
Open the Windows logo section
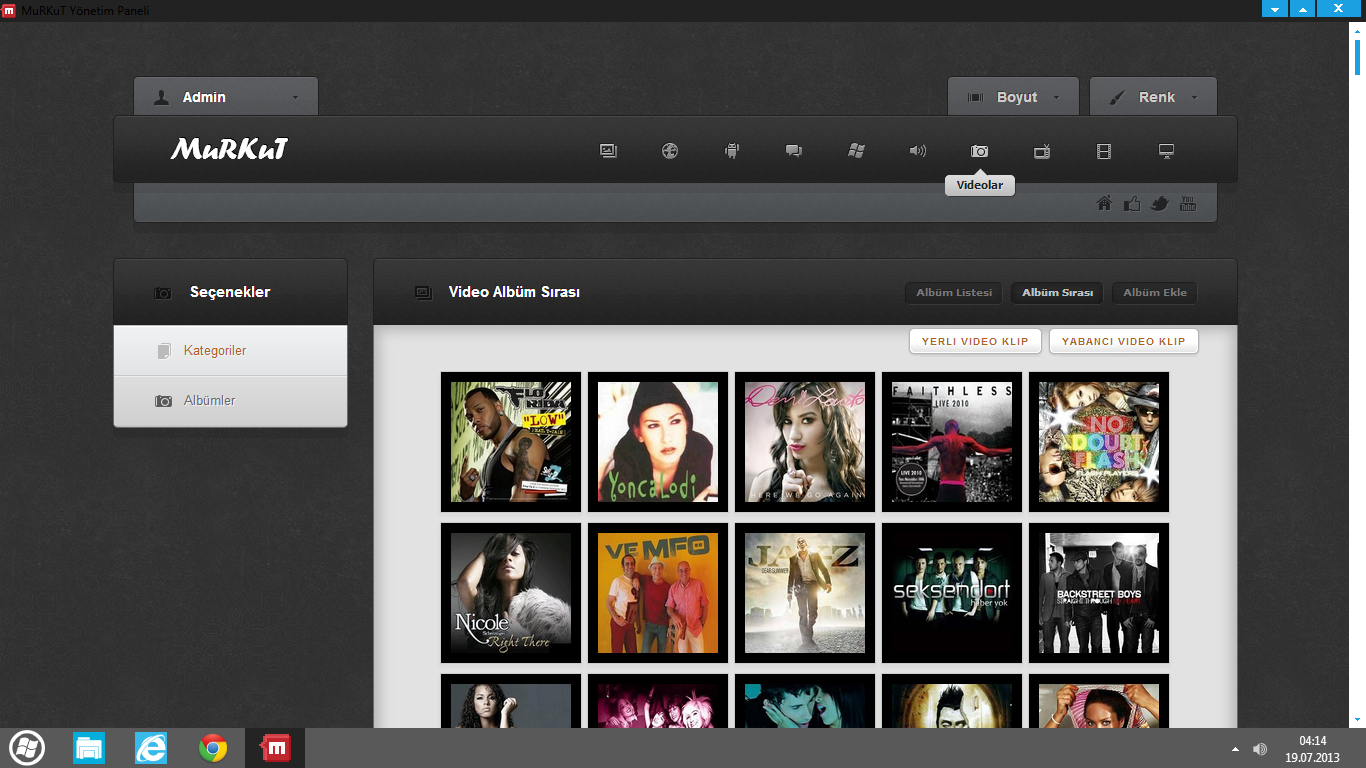856,151
